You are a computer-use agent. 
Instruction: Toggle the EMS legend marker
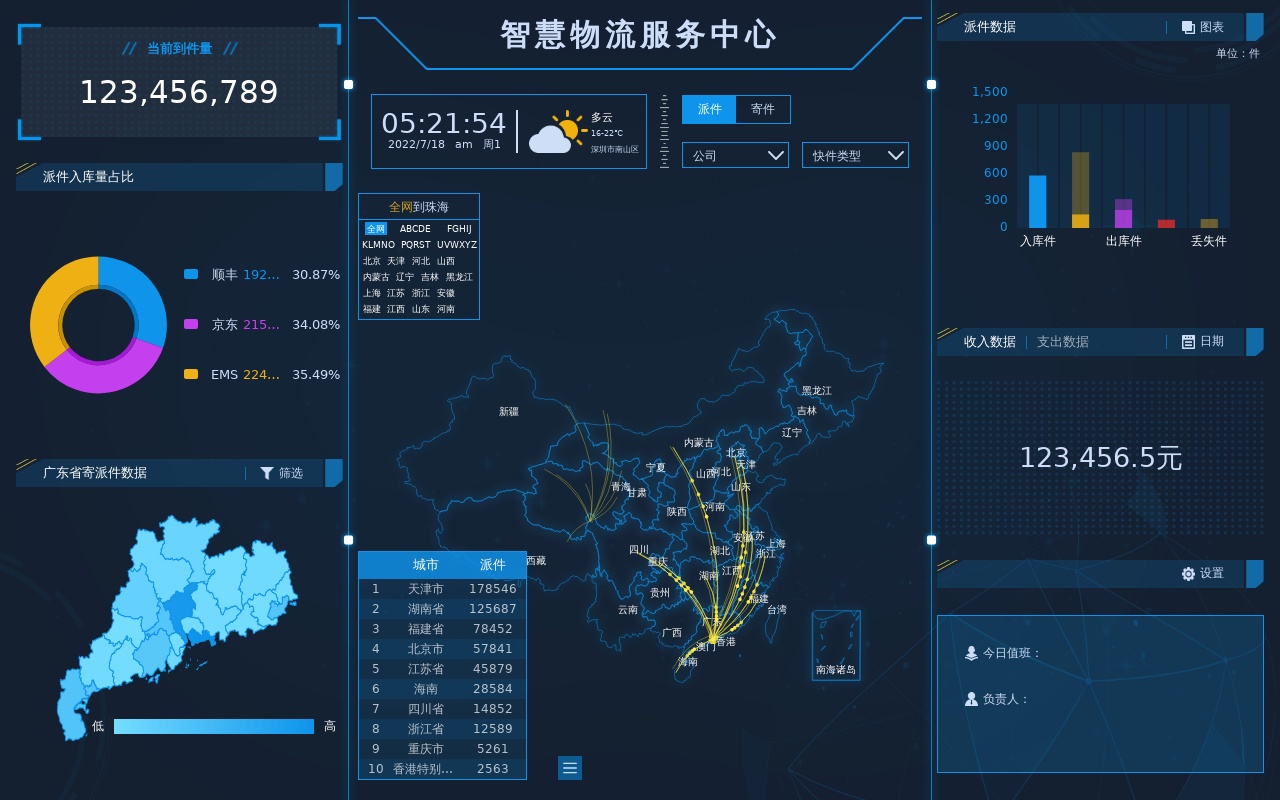[191, 374]
